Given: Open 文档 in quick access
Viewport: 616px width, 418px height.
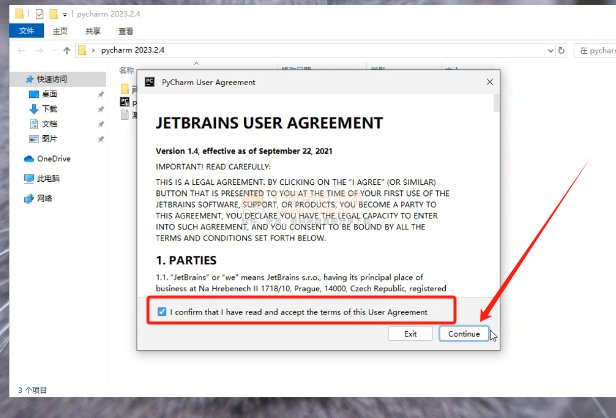Looking at the screenshot, I should 50,124.
